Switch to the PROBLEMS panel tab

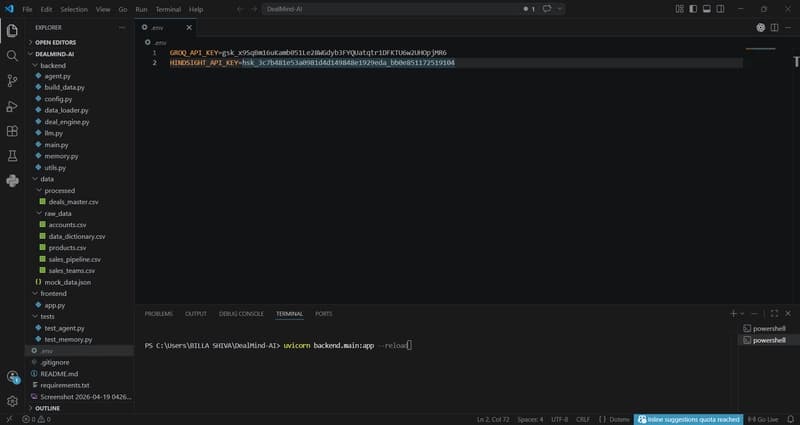[158, 313]
